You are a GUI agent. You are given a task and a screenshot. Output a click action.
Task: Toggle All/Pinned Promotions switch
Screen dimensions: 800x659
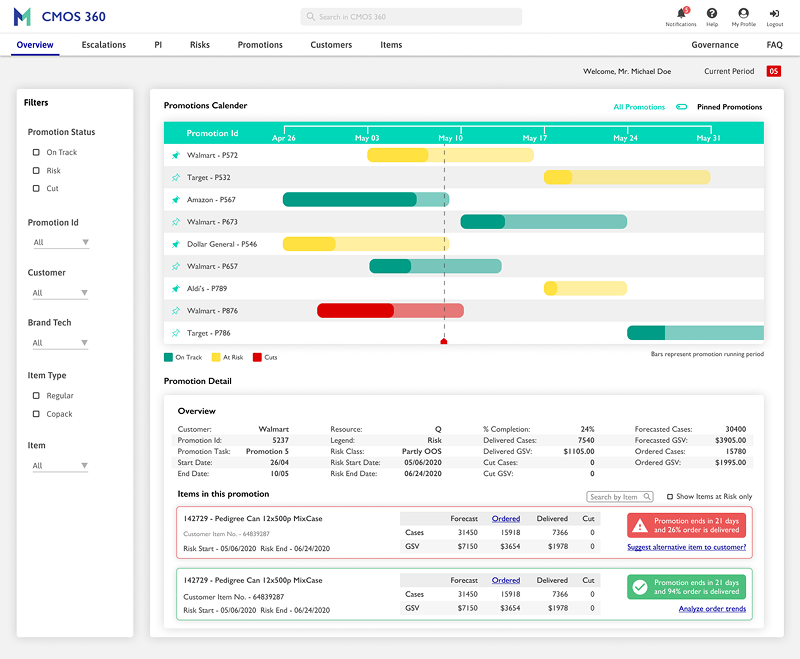click(x=682, y=107)
